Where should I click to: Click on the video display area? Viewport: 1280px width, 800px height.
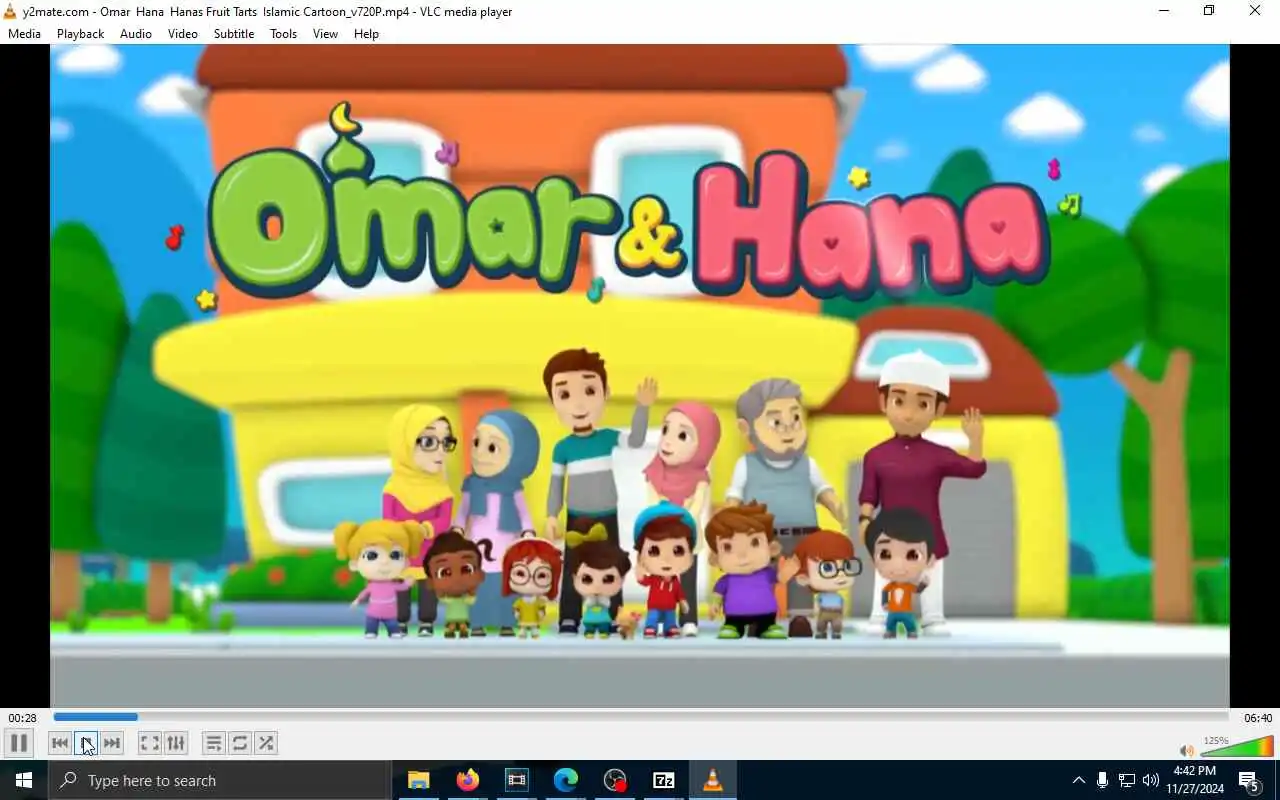[x=640, y=376]
